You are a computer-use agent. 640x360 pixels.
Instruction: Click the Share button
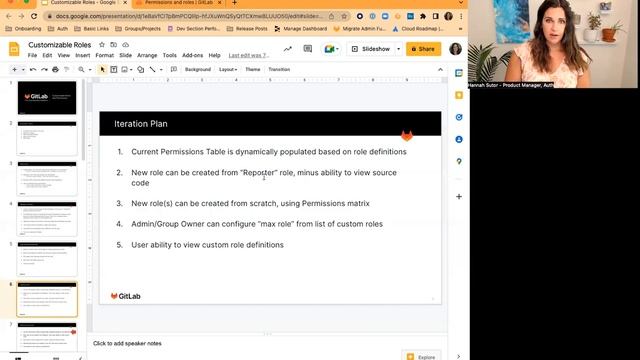click(x=423, y=49)
